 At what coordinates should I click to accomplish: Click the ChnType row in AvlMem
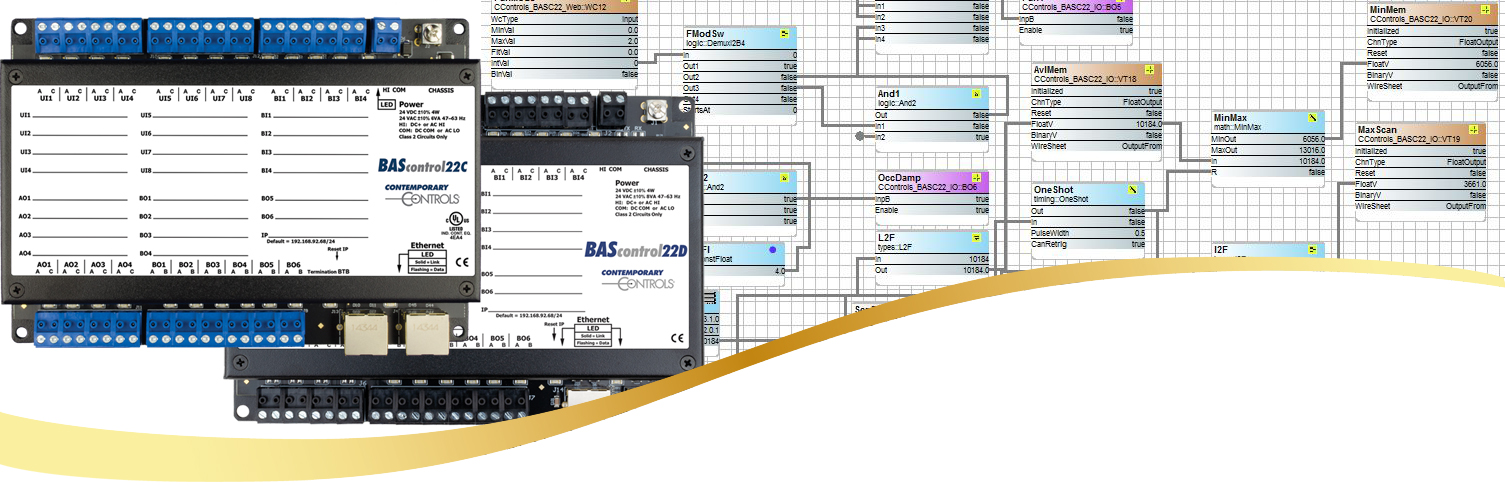click(1096, 102)
